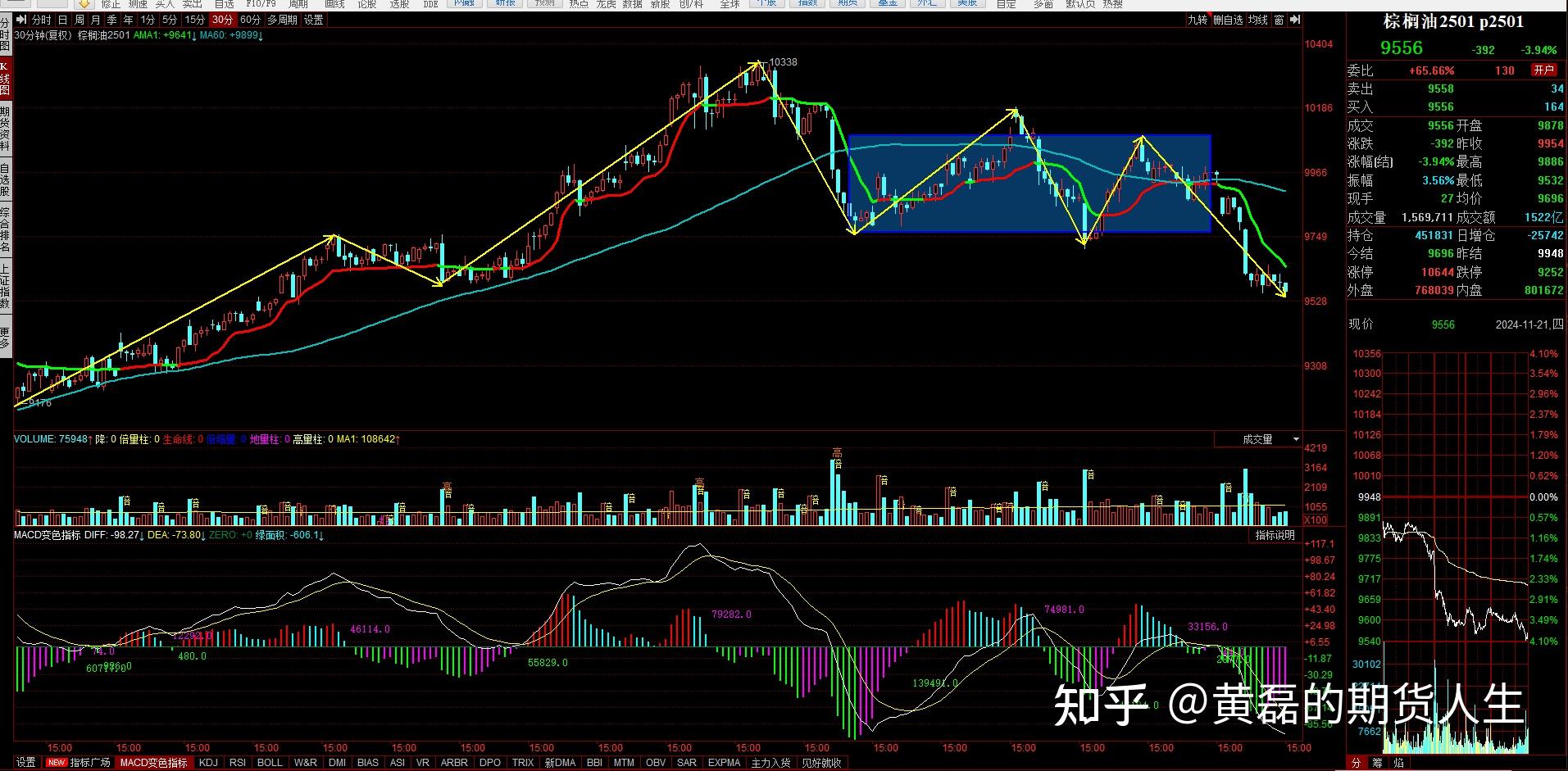
Task: Open 期货资料 in the left sidebar
Action: 5,129
